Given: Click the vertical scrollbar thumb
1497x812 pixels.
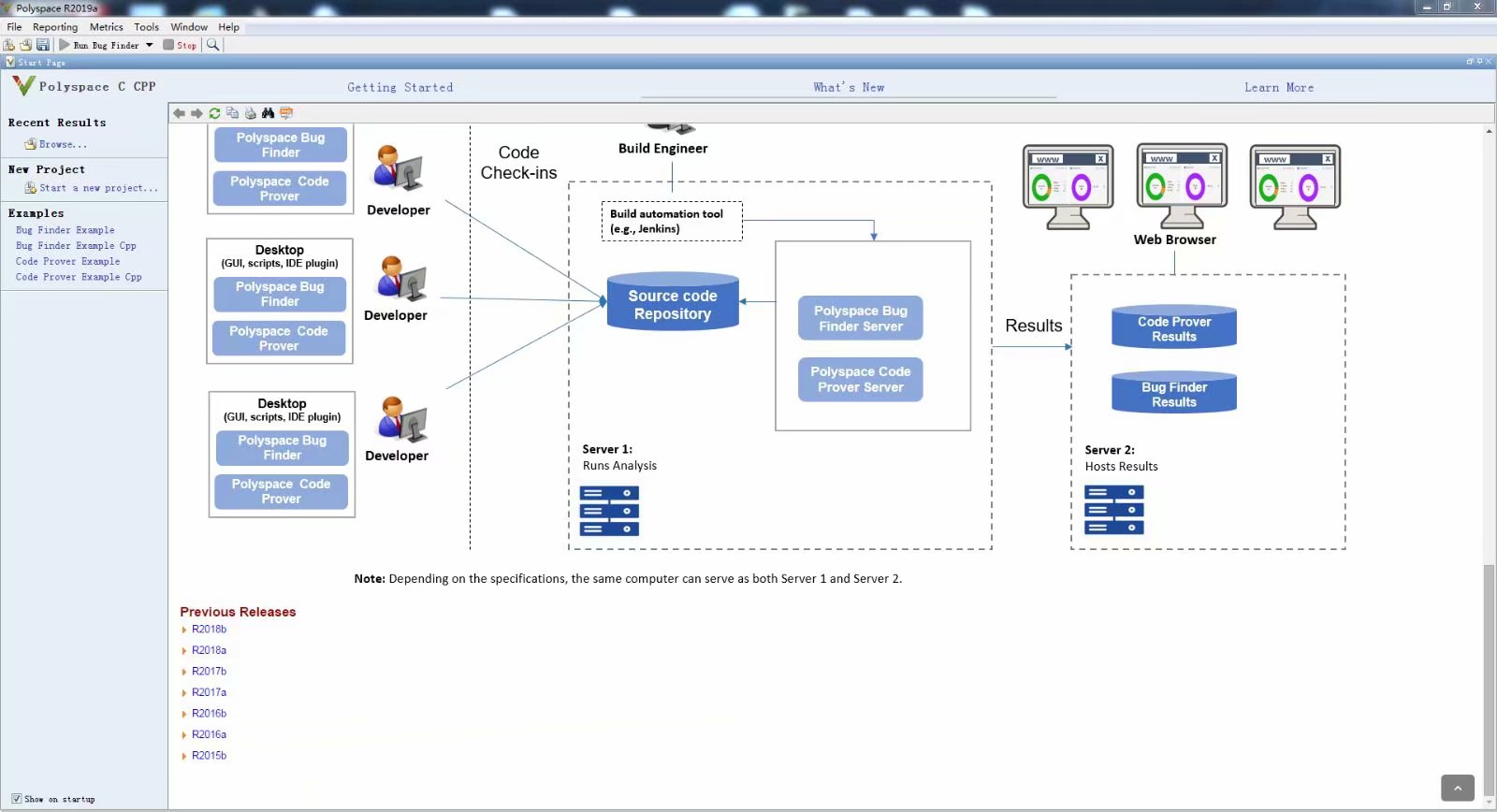Looking at the screenshot, I should tap(1489, 678).
